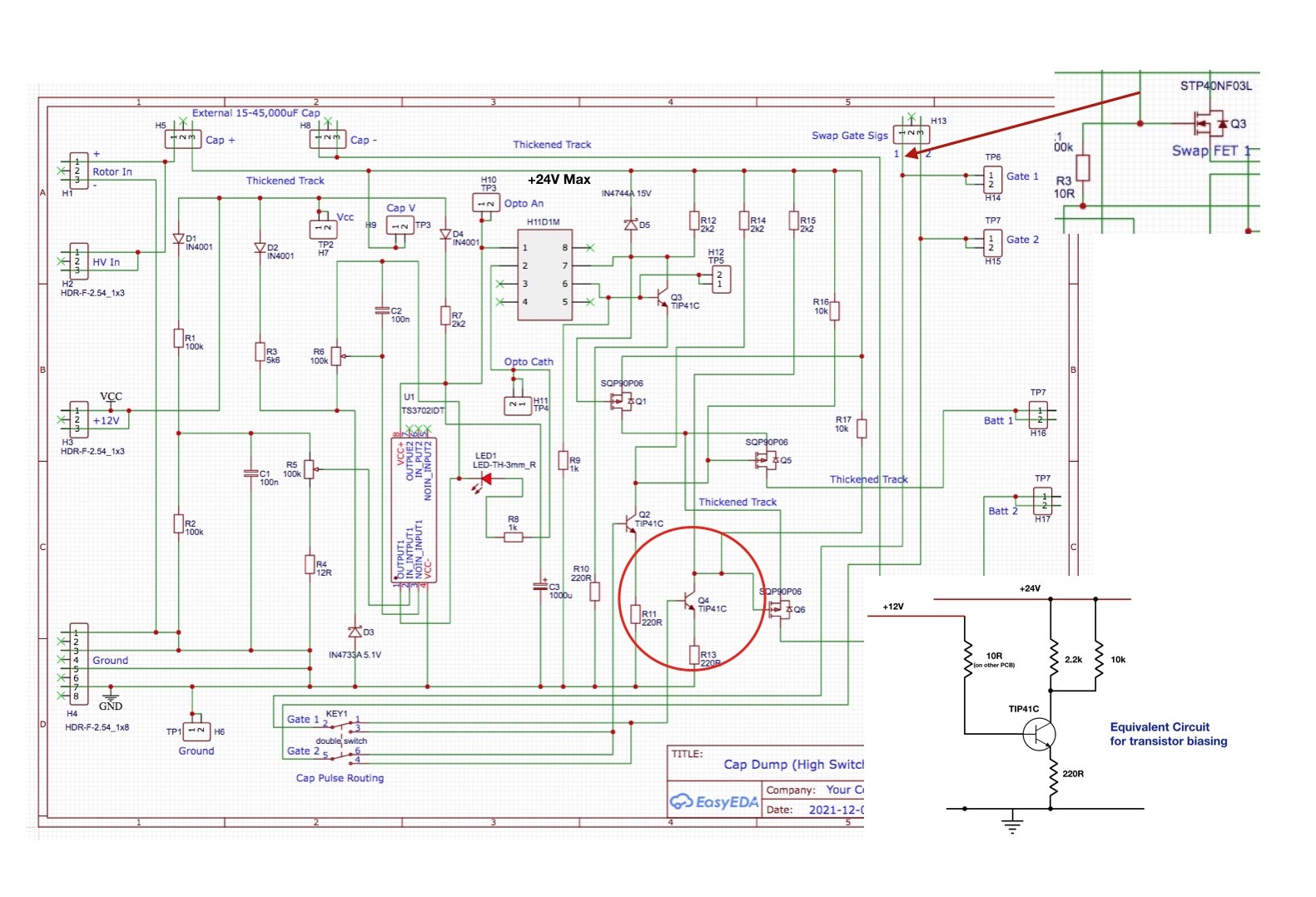The width and height of the screenshot is (1316, 897).
Task: Click resistor R9 1k
Action: pyautogui.click(x=563, y=461)
